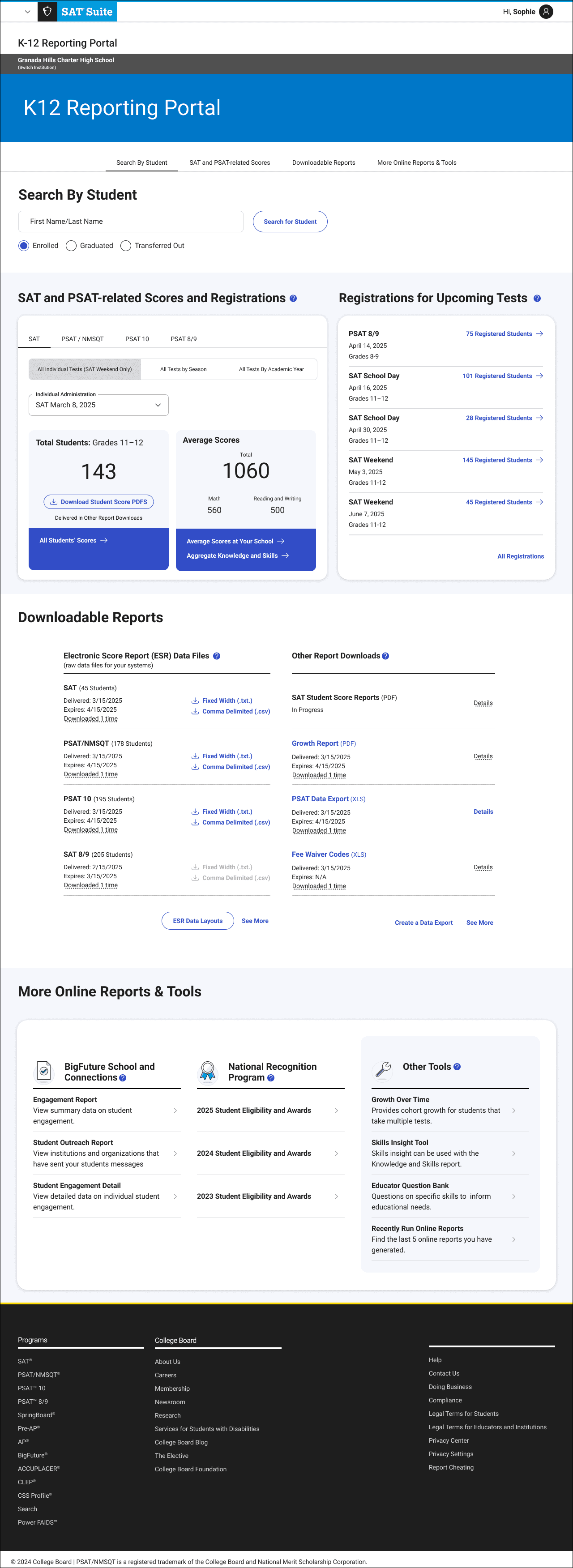
Task: Click help icon next to Registrations for Upcoming Tests
Action: pyautogui.click(x=537, y=299)
